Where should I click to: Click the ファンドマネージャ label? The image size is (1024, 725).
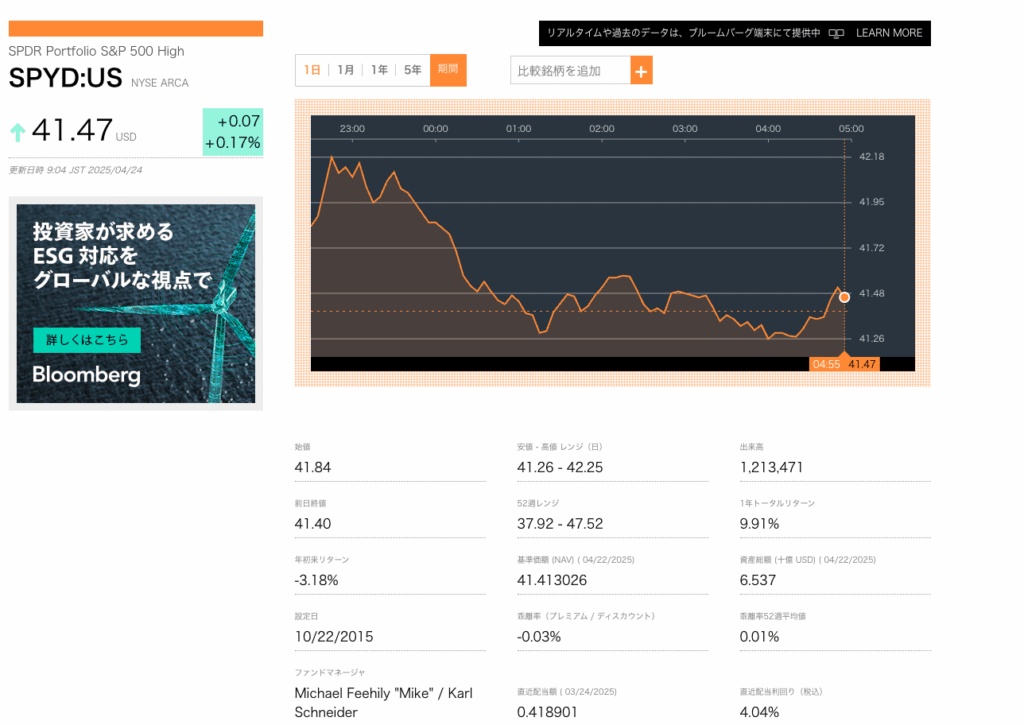330,672
